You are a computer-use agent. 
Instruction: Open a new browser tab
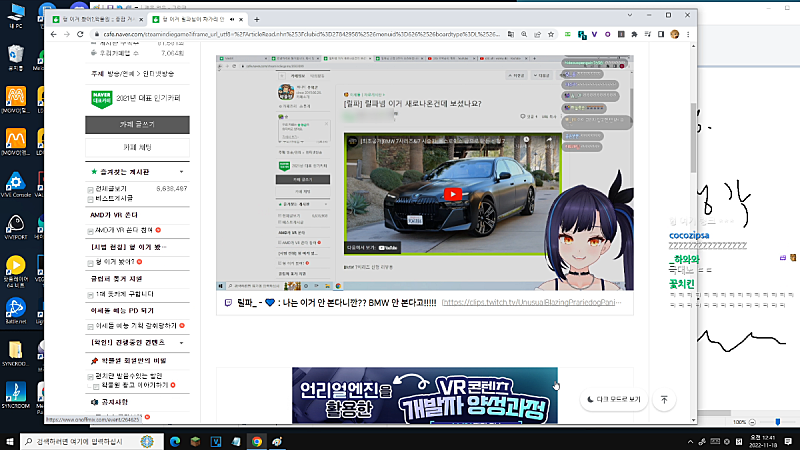click(x=257, y=19)
